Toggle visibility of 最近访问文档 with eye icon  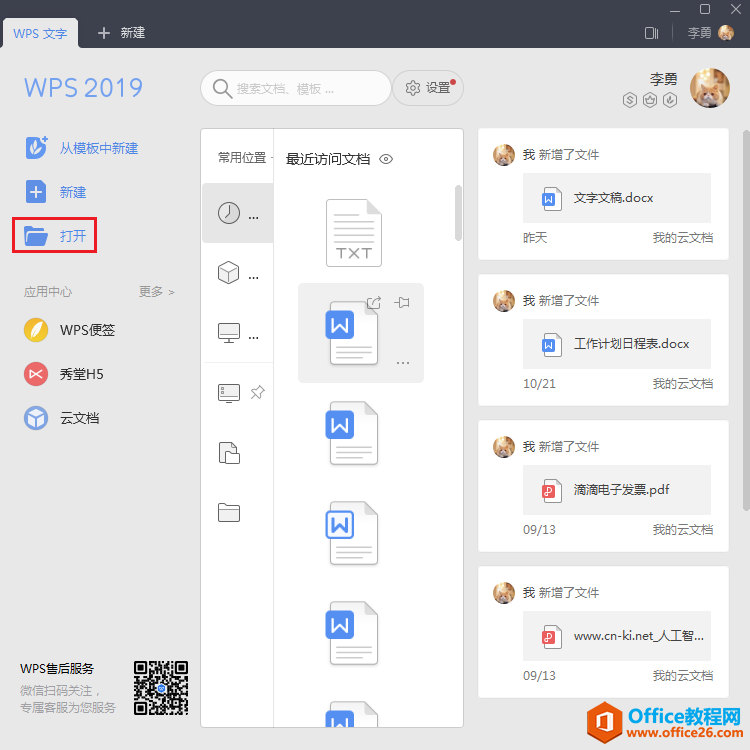[386, 159]
